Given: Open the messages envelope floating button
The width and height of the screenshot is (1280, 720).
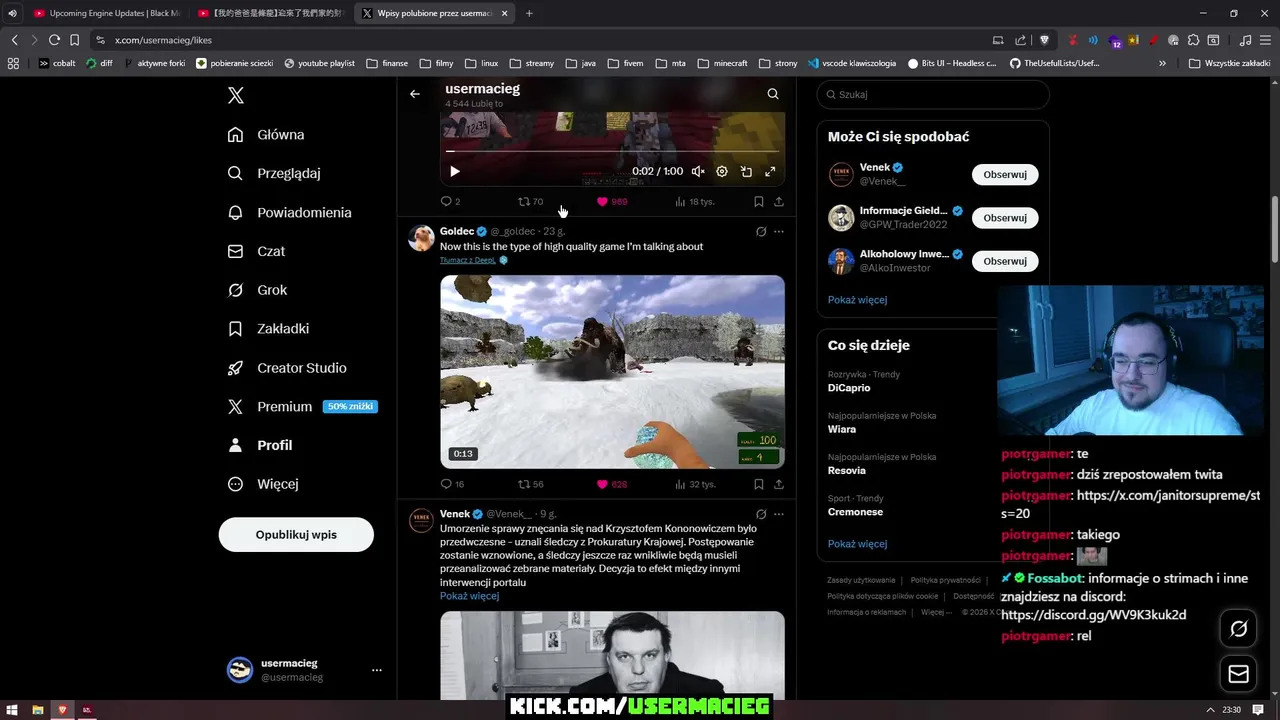Looking at the screenshot, I should 1239,674.
